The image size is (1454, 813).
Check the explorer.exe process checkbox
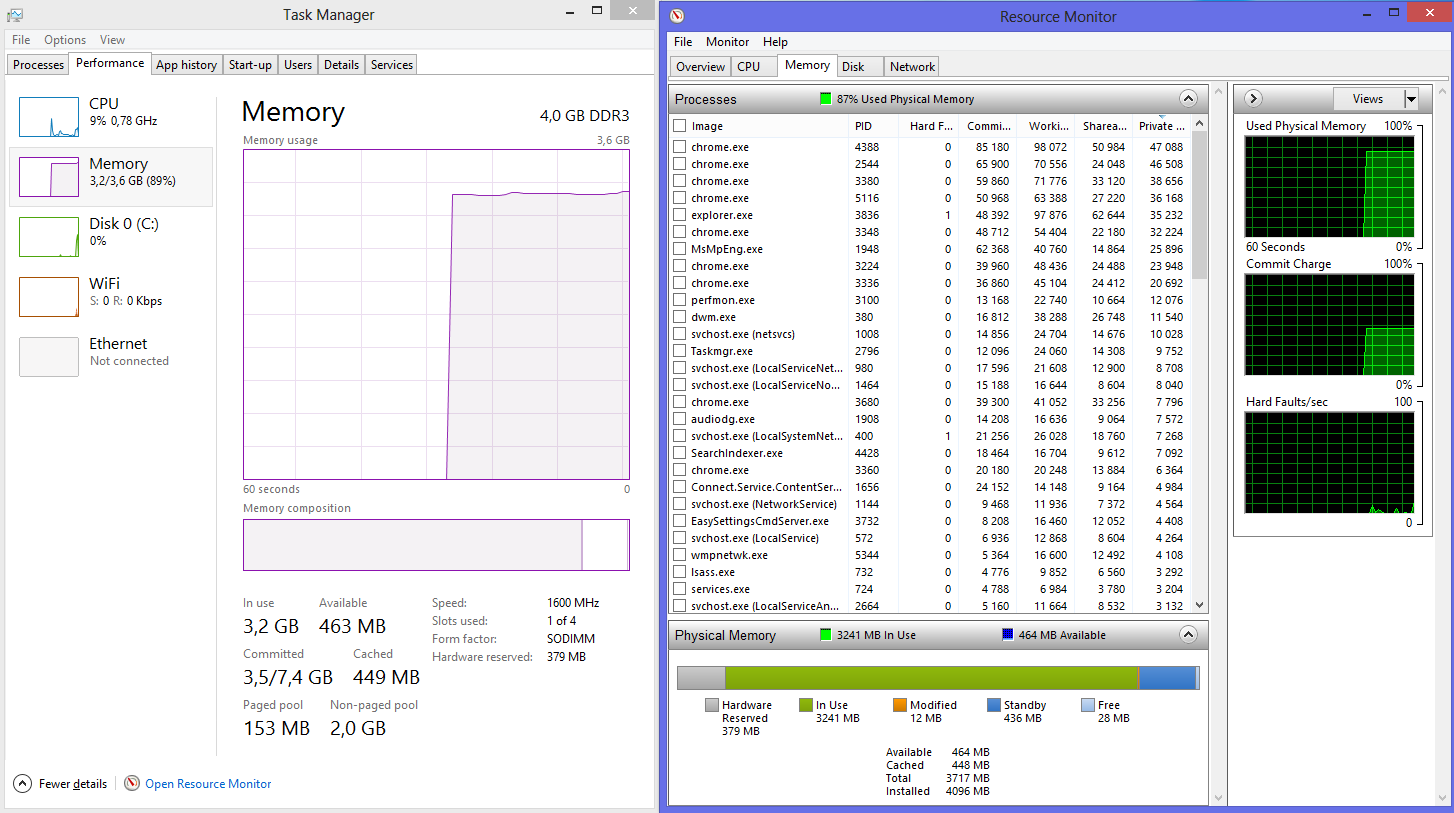coord(680,215)
